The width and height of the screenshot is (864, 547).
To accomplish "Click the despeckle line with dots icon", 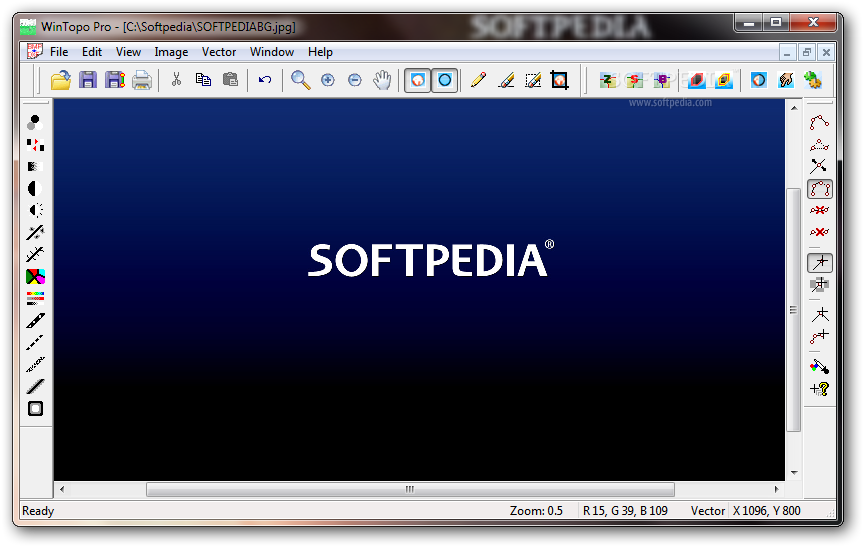I will [35, 232].
